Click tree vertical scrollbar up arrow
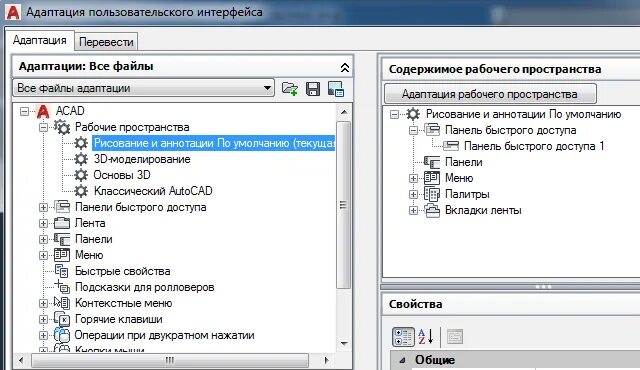 (344, 112)
